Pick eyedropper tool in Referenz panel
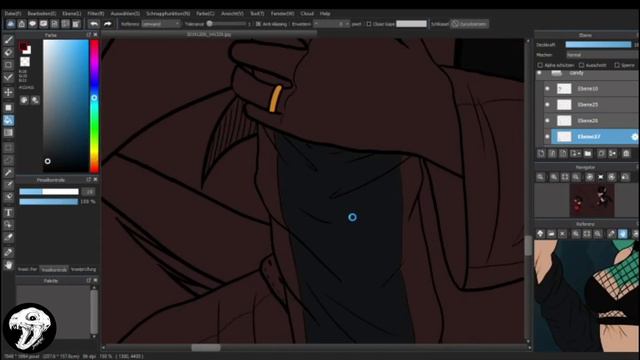This screenshot has height=360, width=640. tap(611, 234)
